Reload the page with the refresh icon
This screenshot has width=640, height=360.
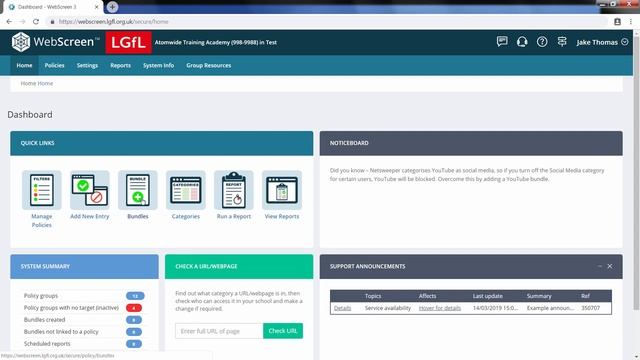[x=36, y=22]
